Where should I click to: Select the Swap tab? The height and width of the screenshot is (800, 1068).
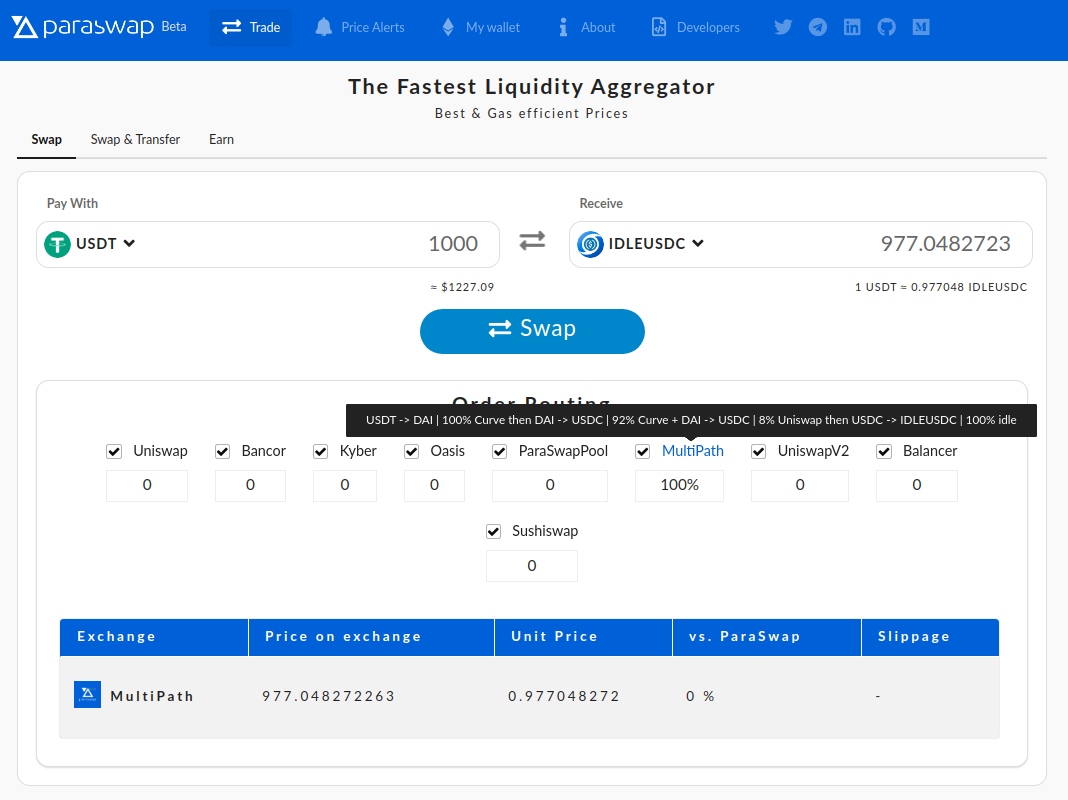[46, 140]
